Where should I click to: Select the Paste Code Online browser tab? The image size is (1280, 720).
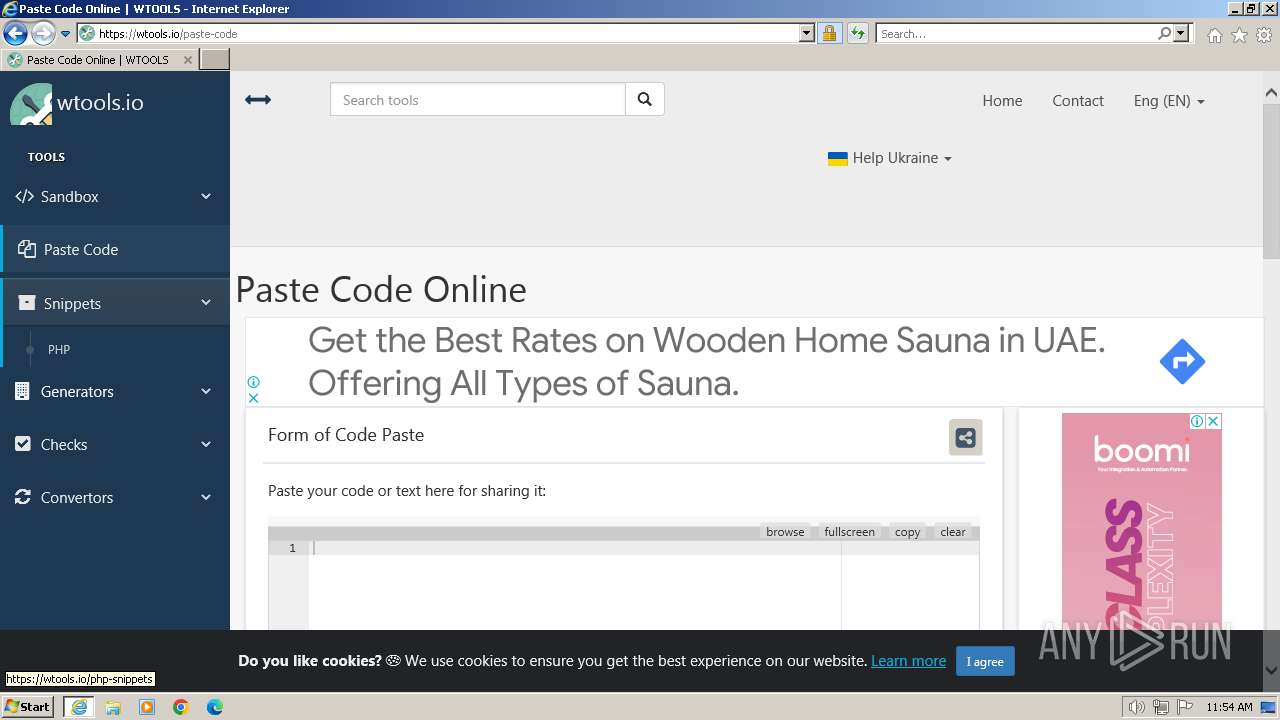point(100,60)
